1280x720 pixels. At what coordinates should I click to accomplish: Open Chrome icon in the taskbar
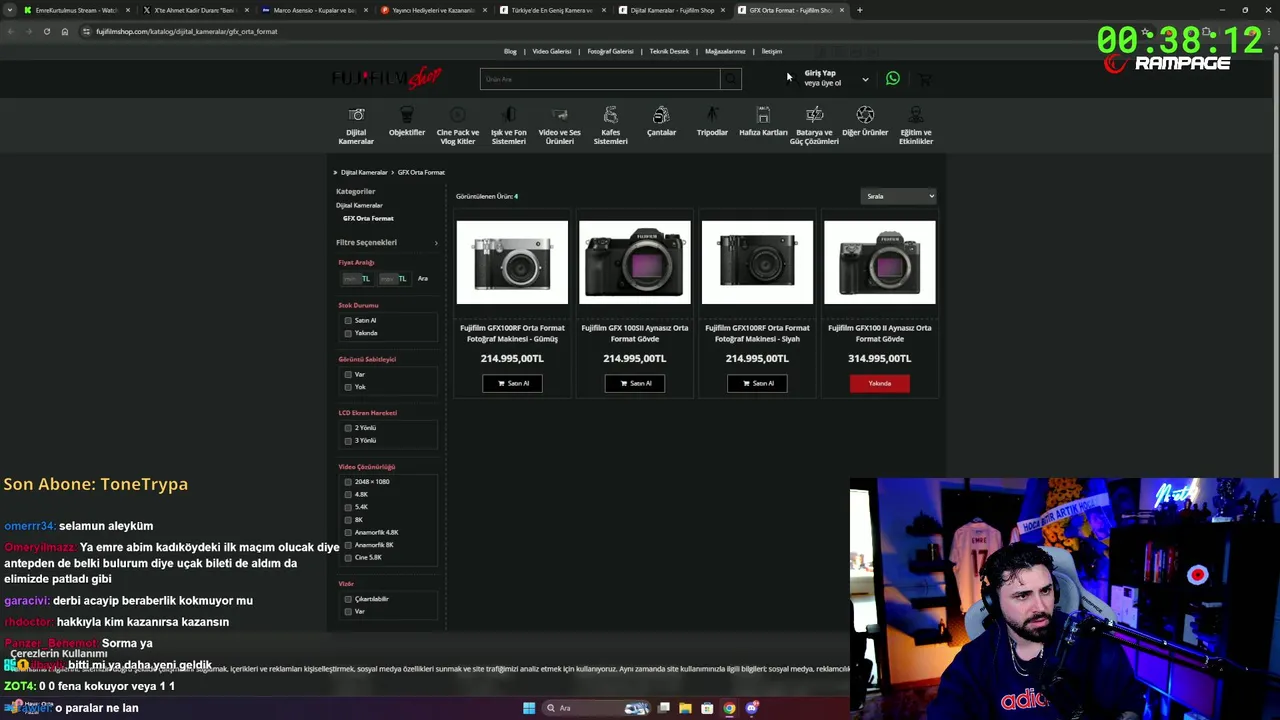729,708
